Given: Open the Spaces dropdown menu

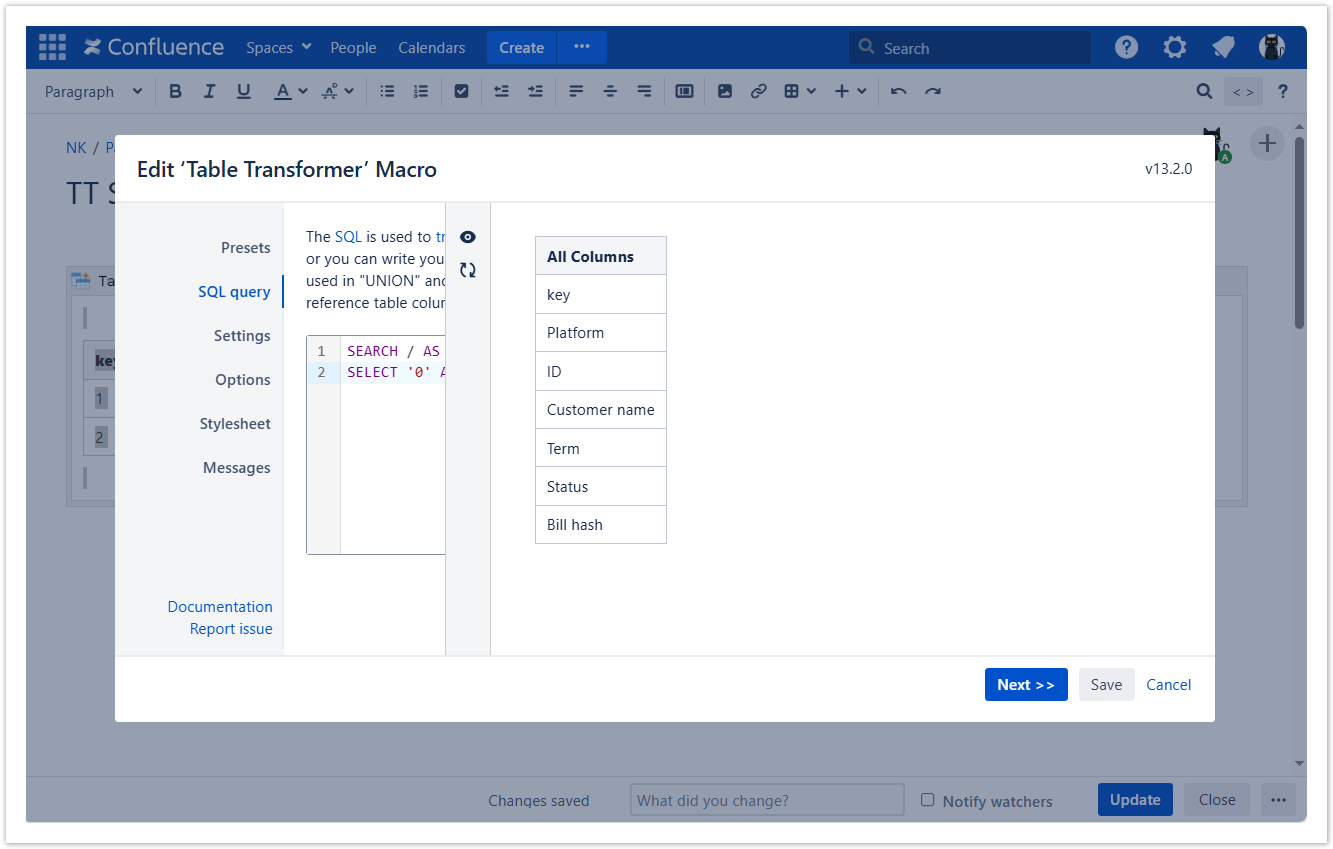Looking at the screenshot, I should 279,47.
